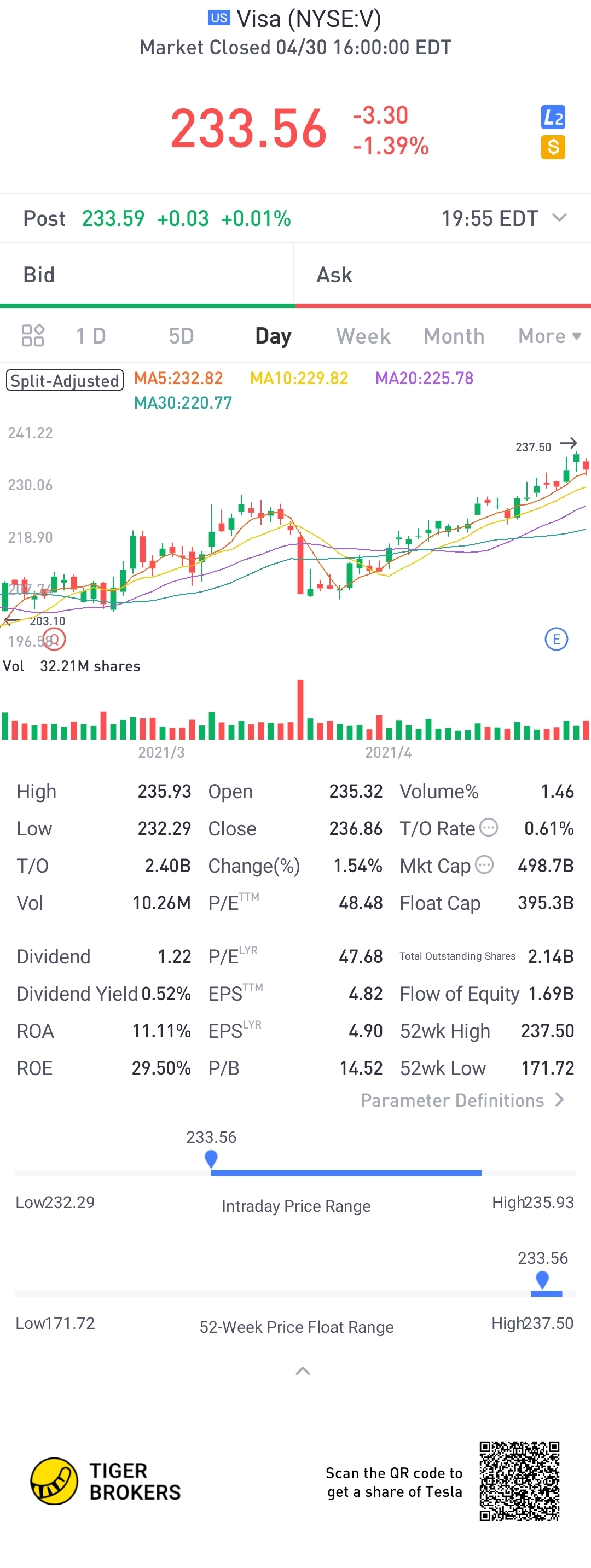The width and height of the screenshot is (591, 1568).
Task: Open the Mkt Cap info bubble
Action: pyautogui.click(x=484, y=864)
